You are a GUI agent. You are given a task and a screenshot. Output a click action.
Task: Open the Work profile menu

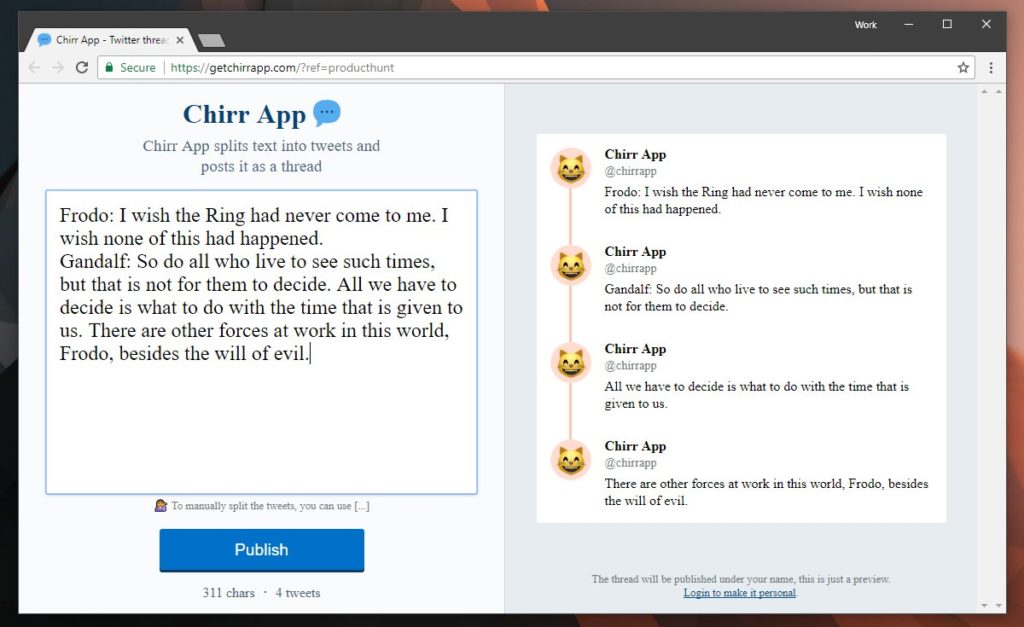click(x=865, y=24)
